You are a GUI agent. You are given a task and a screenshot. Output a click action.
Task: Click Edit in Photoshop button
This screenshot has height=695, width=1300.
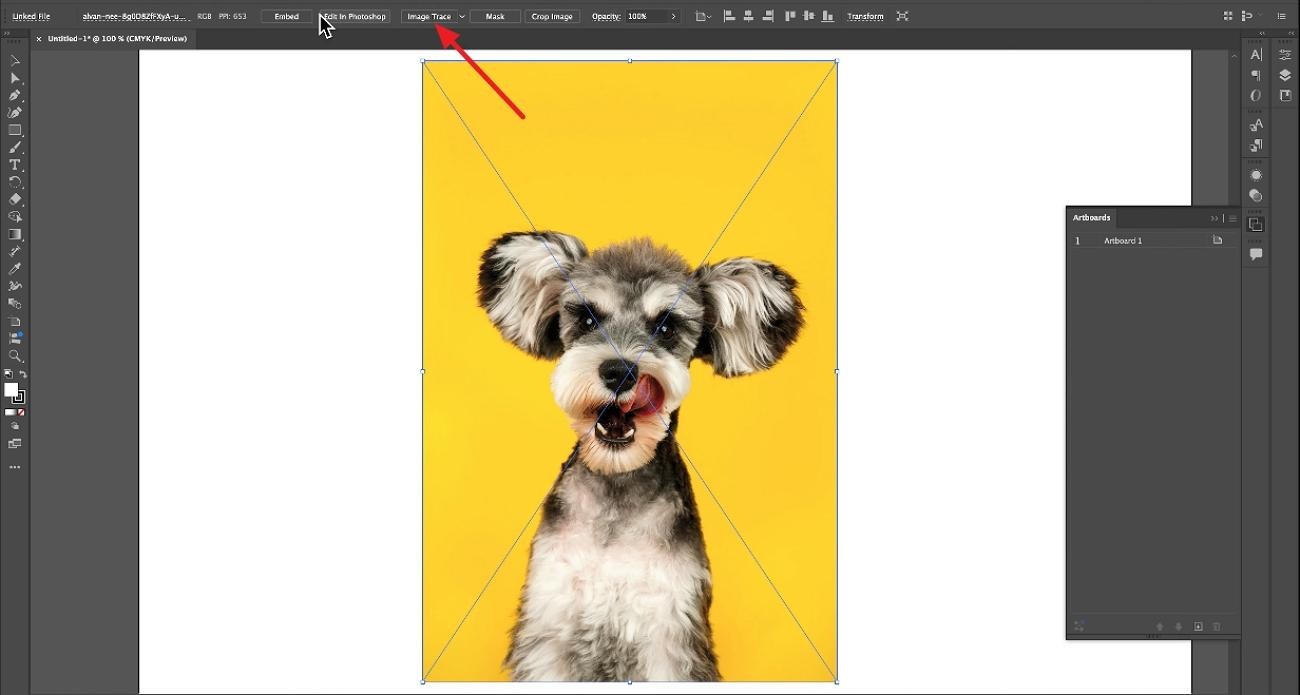tap(354, 16)
